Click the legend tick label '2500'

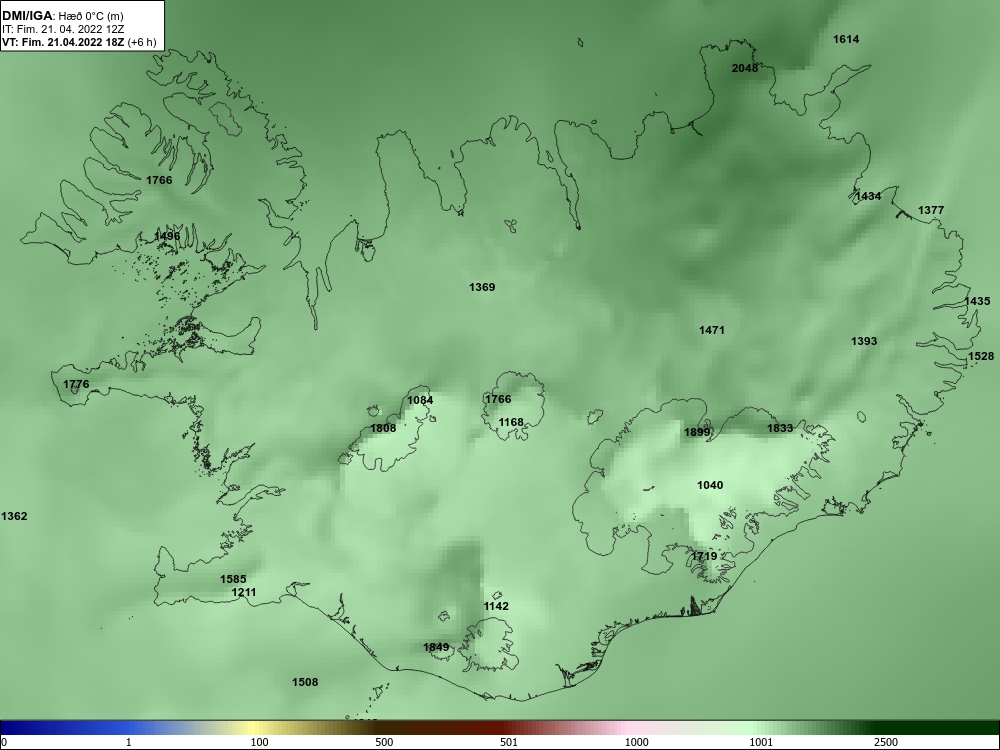coord(886,742)
